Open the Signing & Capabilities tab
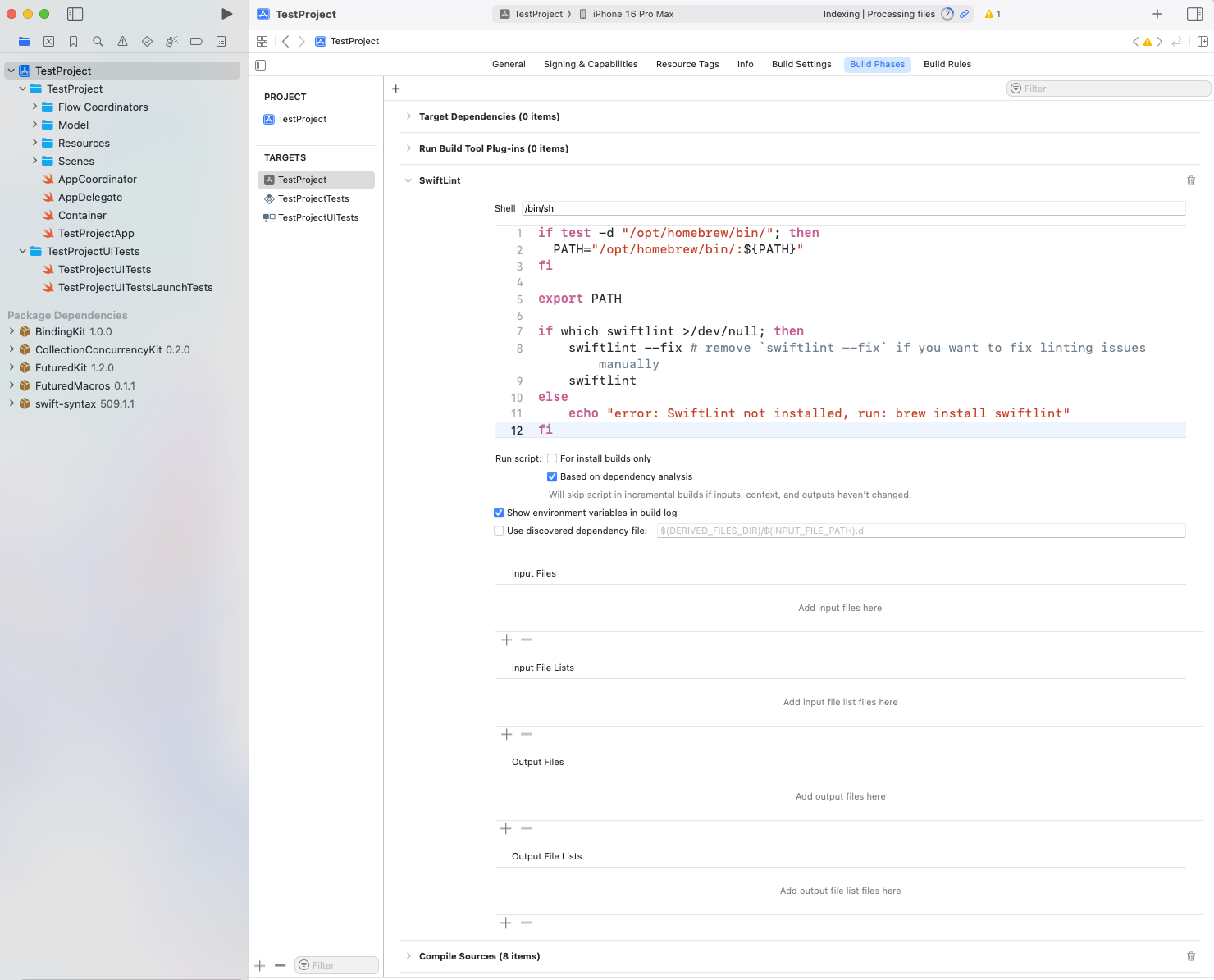 coord(590,64)
